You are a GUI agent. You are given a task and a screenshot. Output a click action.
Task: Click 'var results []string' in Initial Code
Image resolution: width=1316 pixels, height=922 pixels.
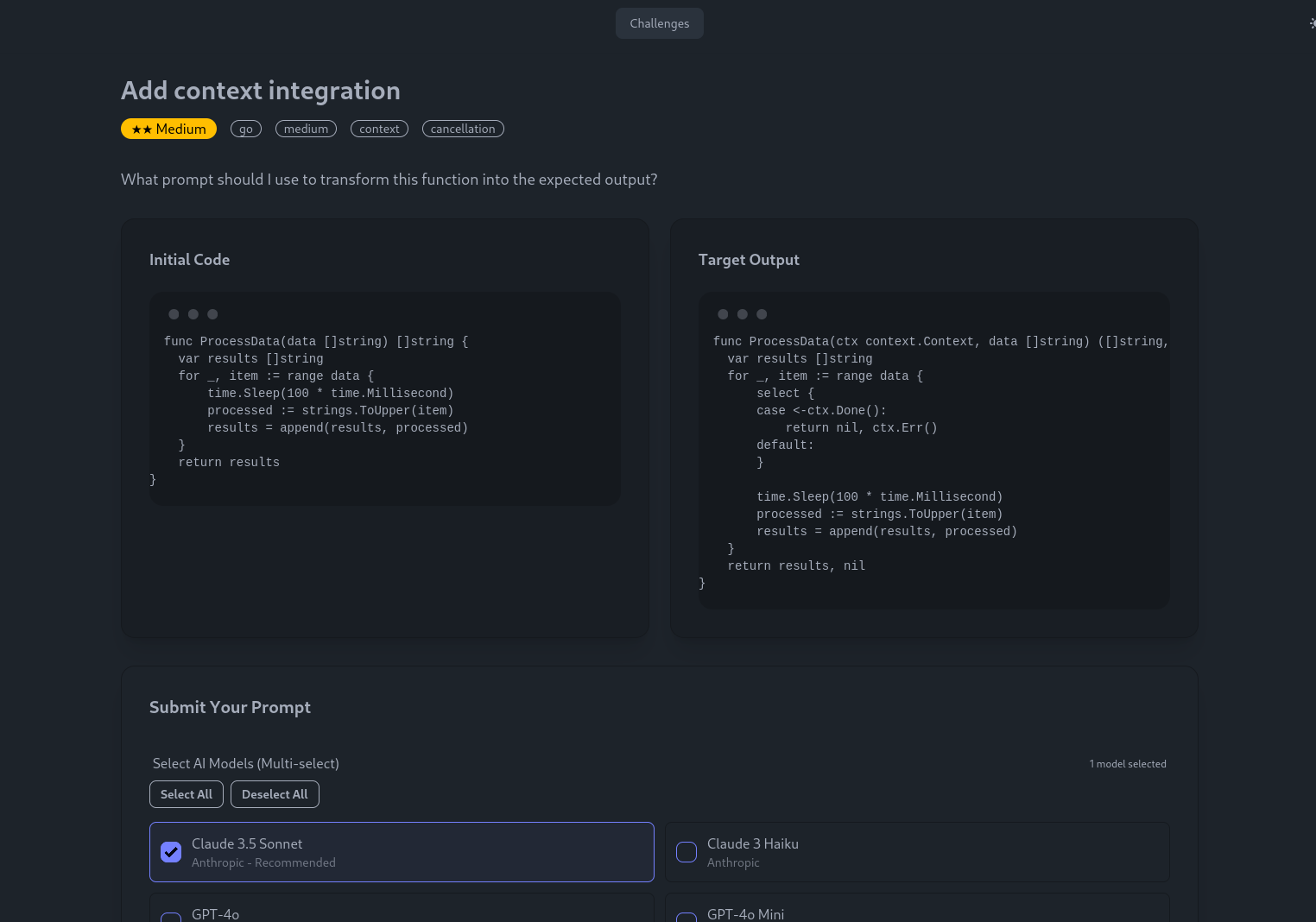click(x=250, y=359)
